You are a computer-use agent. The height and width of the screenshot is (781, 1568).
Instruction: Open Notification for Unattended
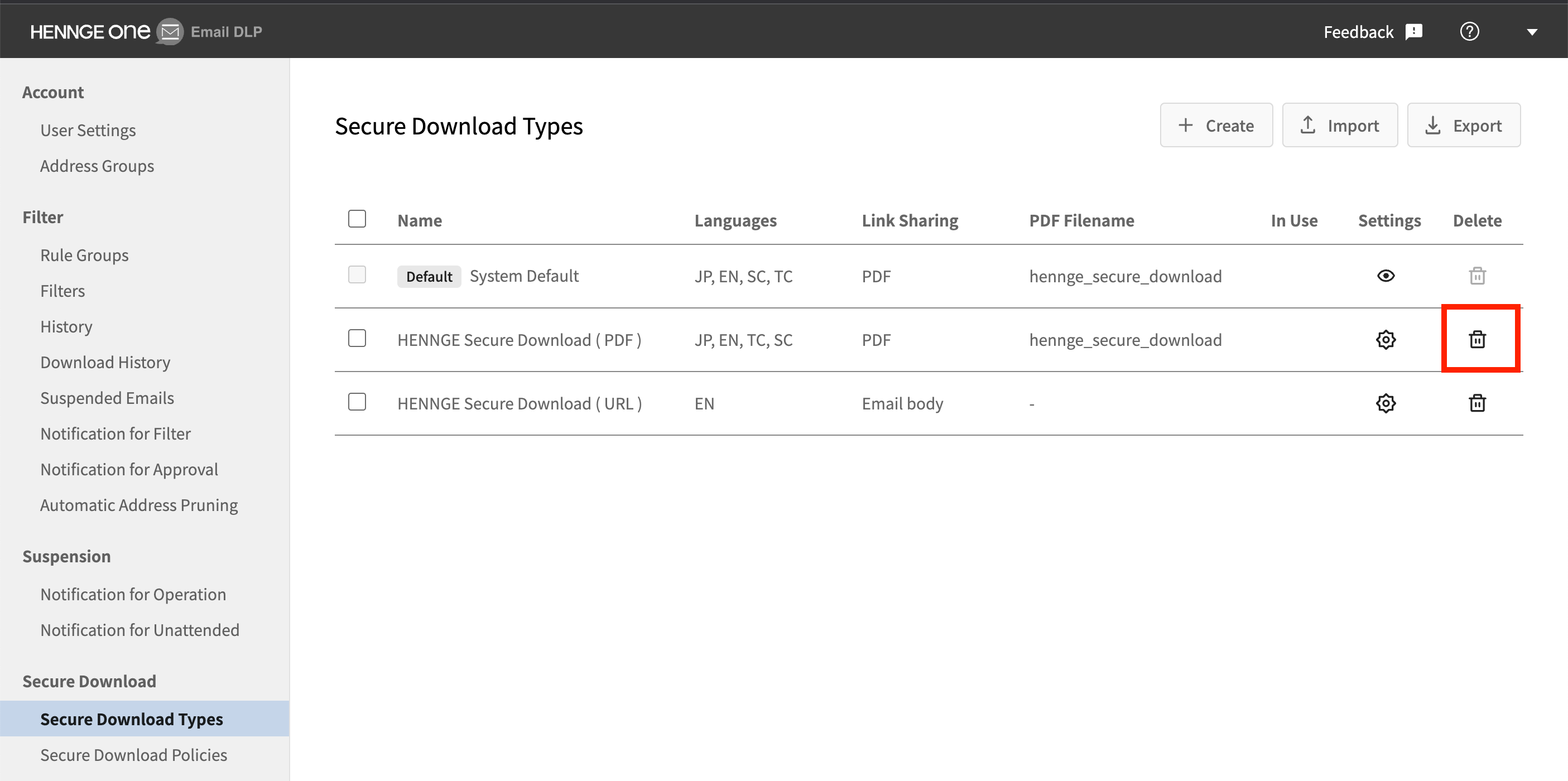tap(140, 630)
